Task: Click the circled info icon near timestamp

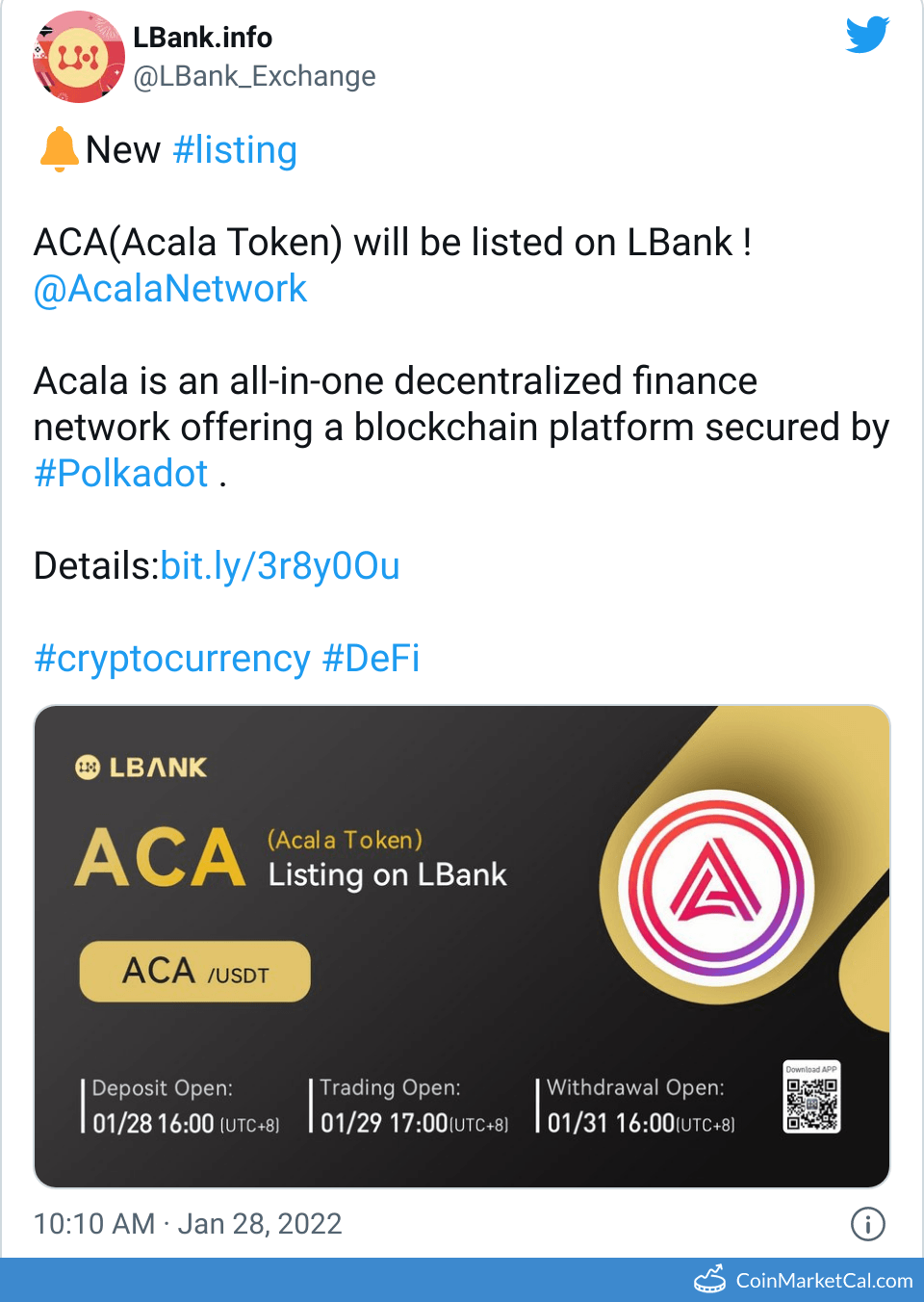Action: 867,1223
